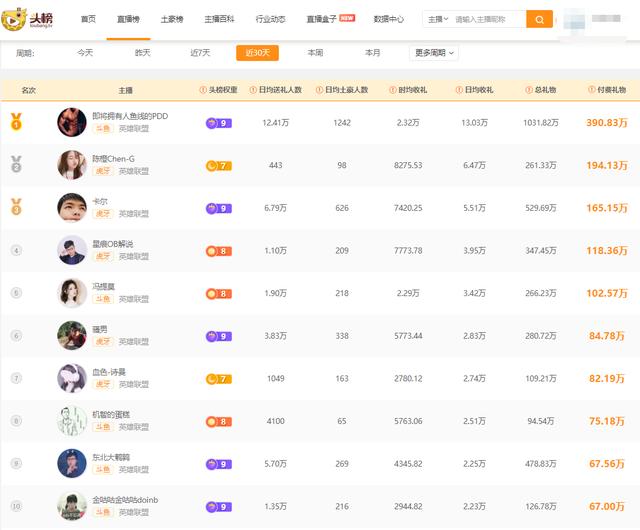Click level 7 badge in 血色-诗昊 row
This screenshot has height=530, width=640.
click(x=219, y=379)
